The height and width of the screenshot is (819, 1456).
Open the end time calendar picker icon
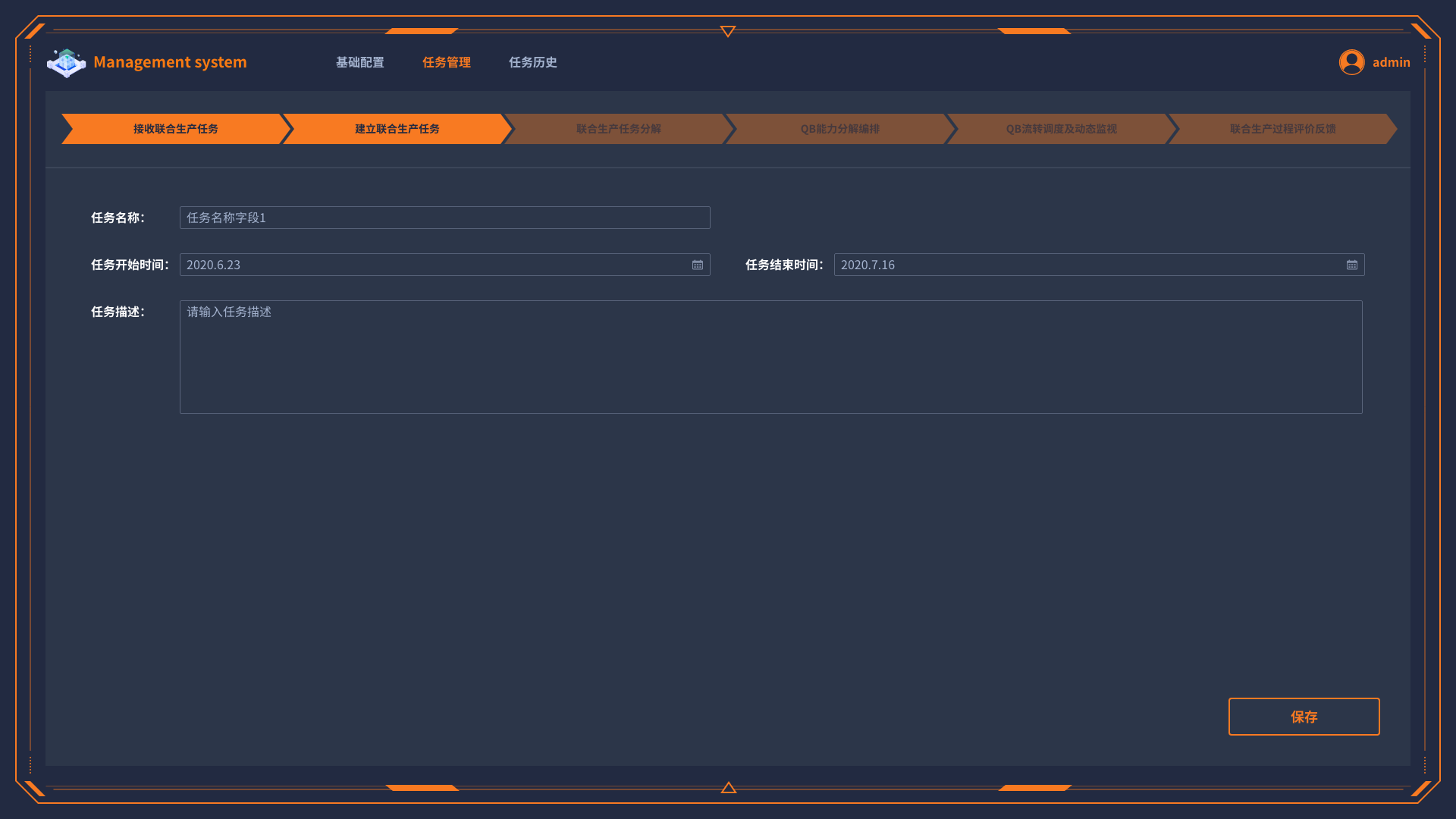click(1352, 265)
